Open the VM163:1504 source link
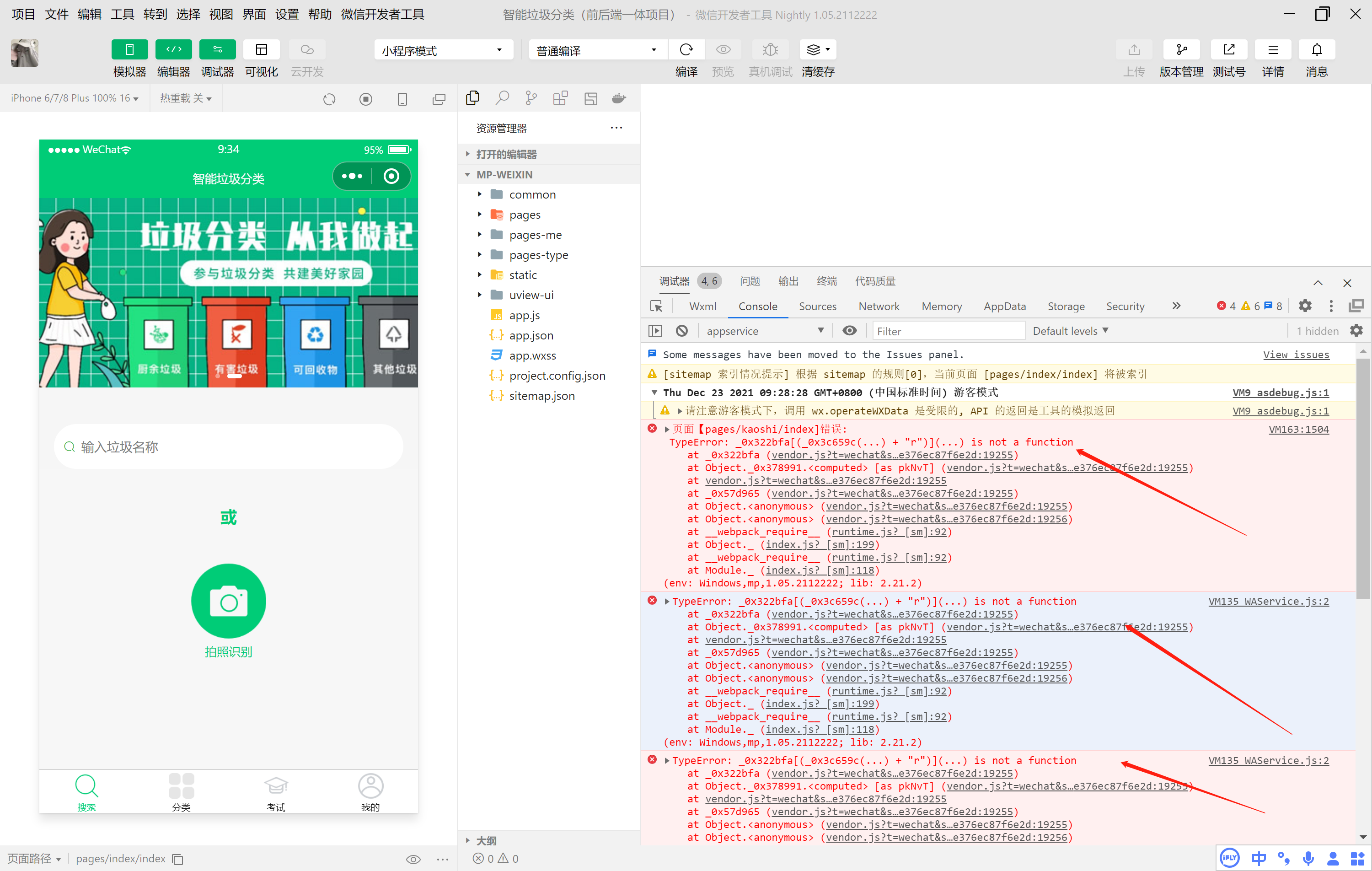This screenshot has width=1372, height=871. (x=1298, y=429)
